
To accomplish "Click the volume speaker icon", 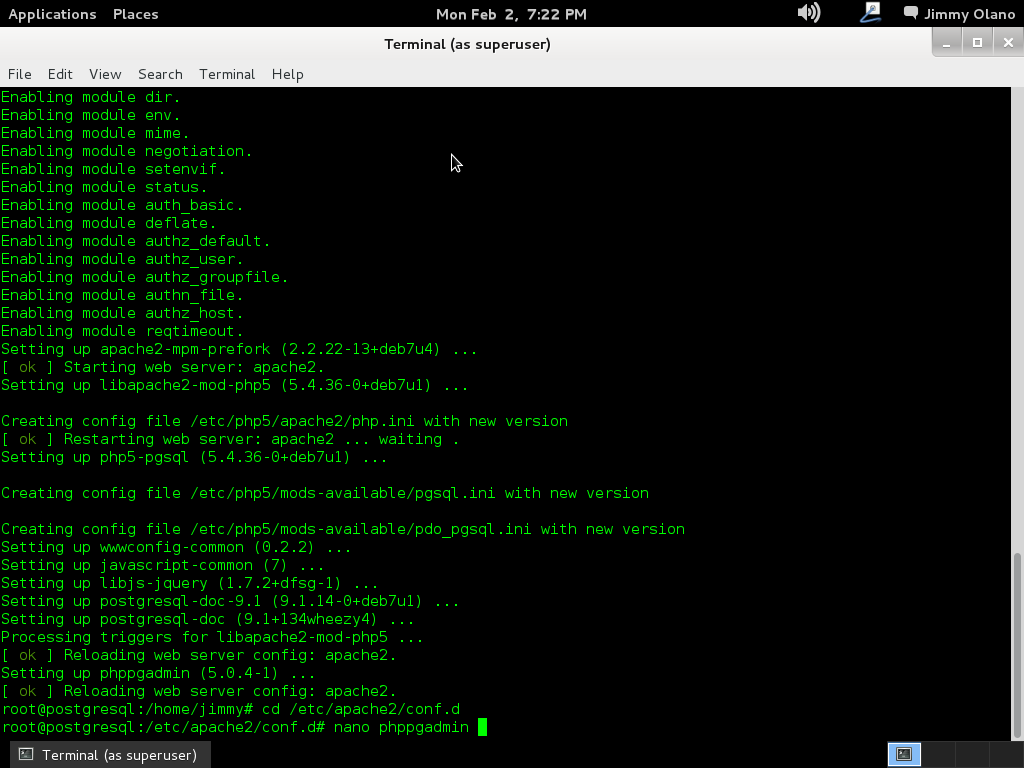I will coord(808,13).
